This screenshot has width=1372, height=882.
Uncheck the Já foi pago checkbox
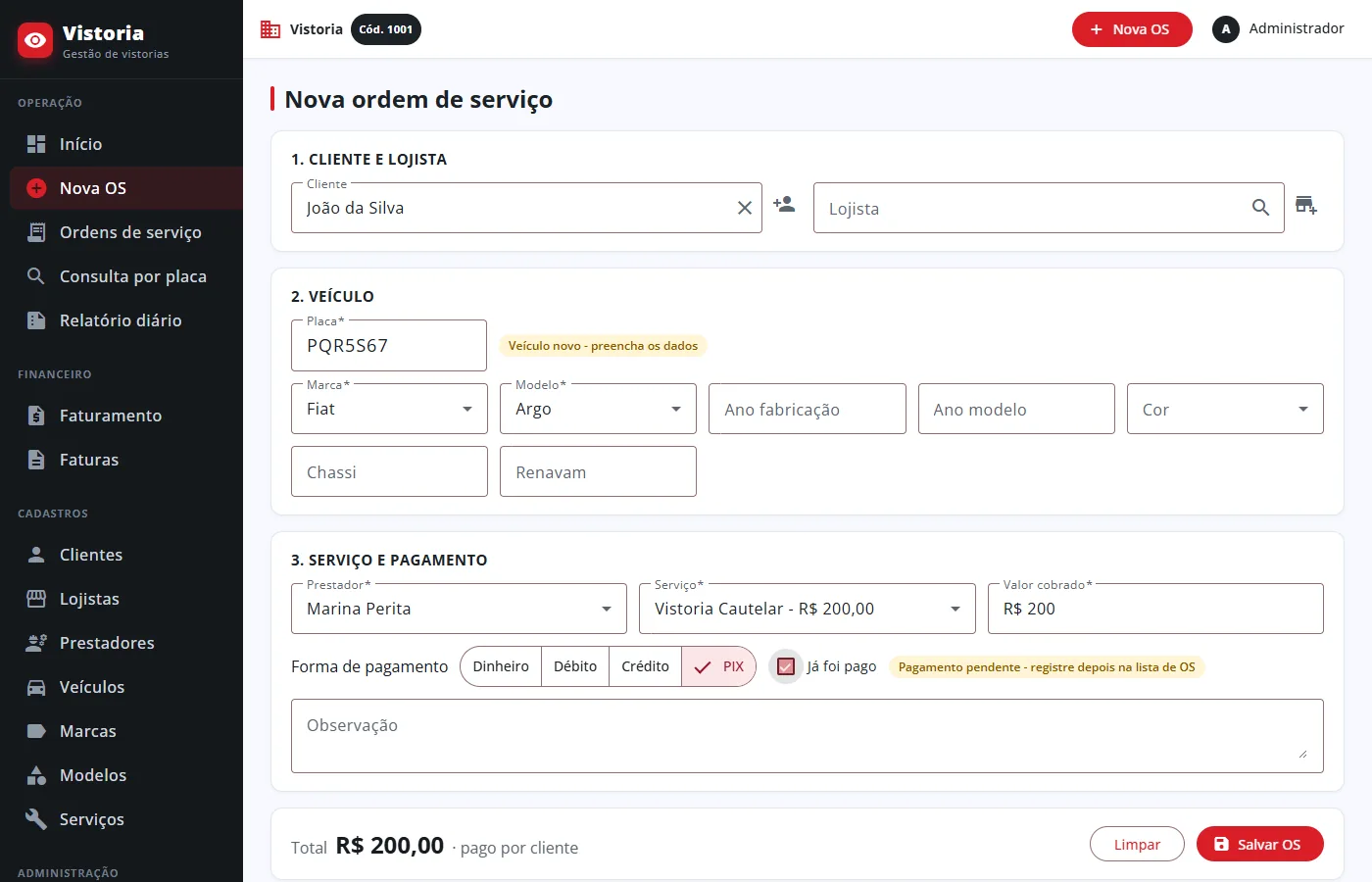786,666
